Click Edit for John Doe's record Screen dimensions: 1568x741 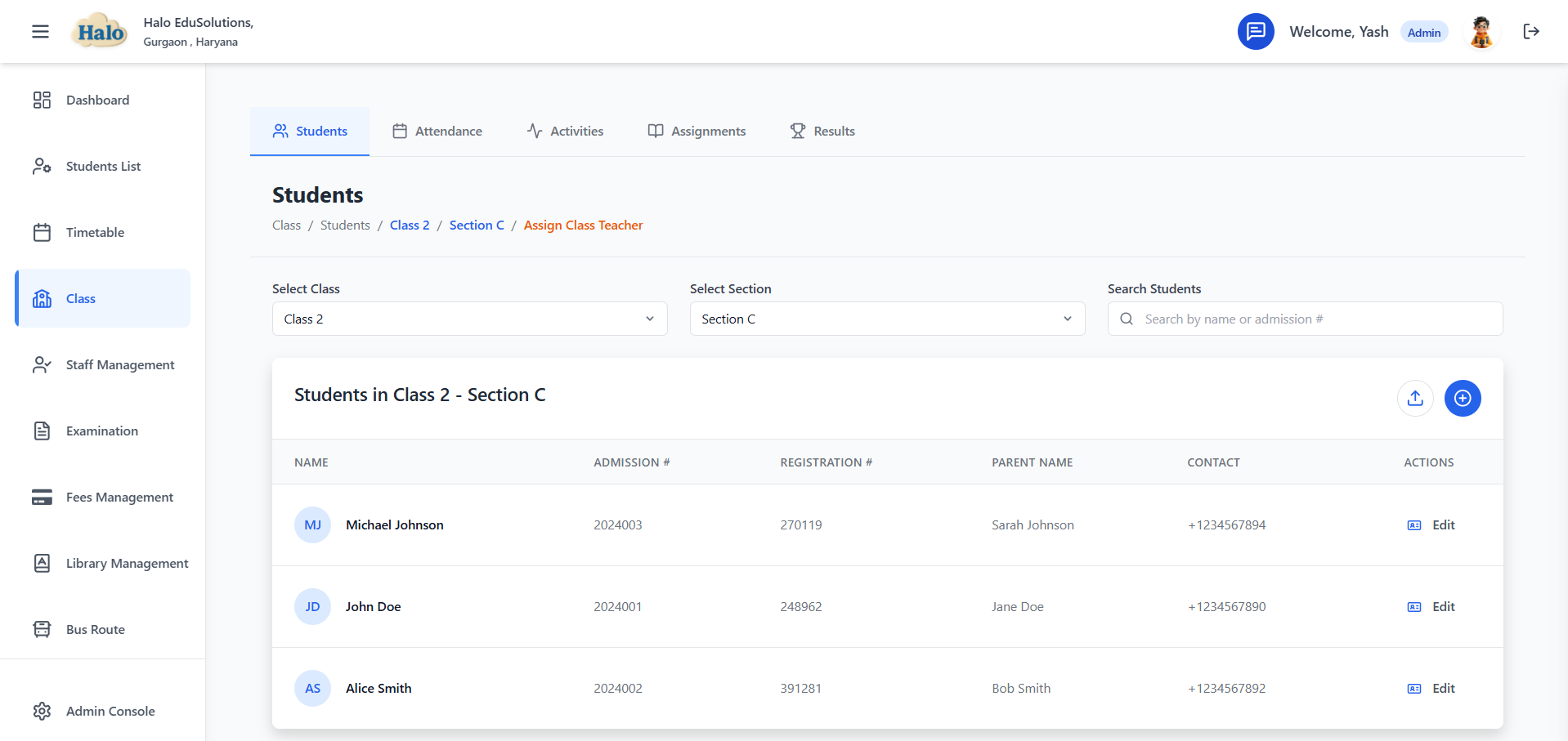pyautogui.click(x=1444, y=606)
